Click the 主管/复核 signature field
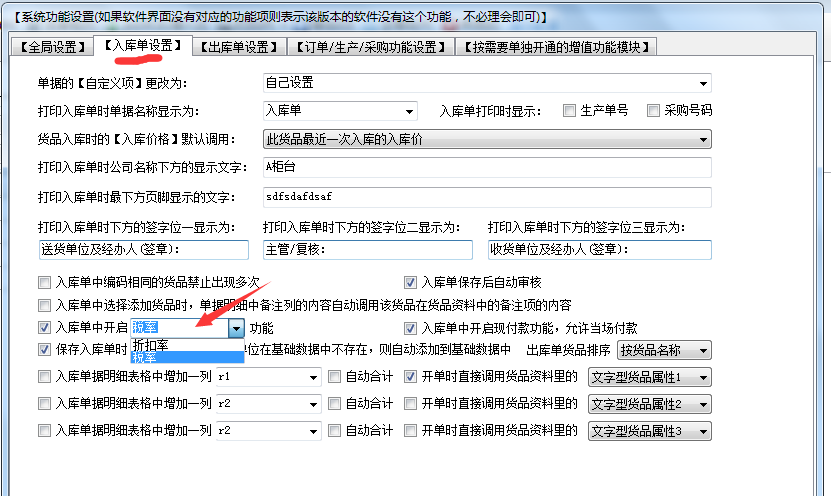 367,249
